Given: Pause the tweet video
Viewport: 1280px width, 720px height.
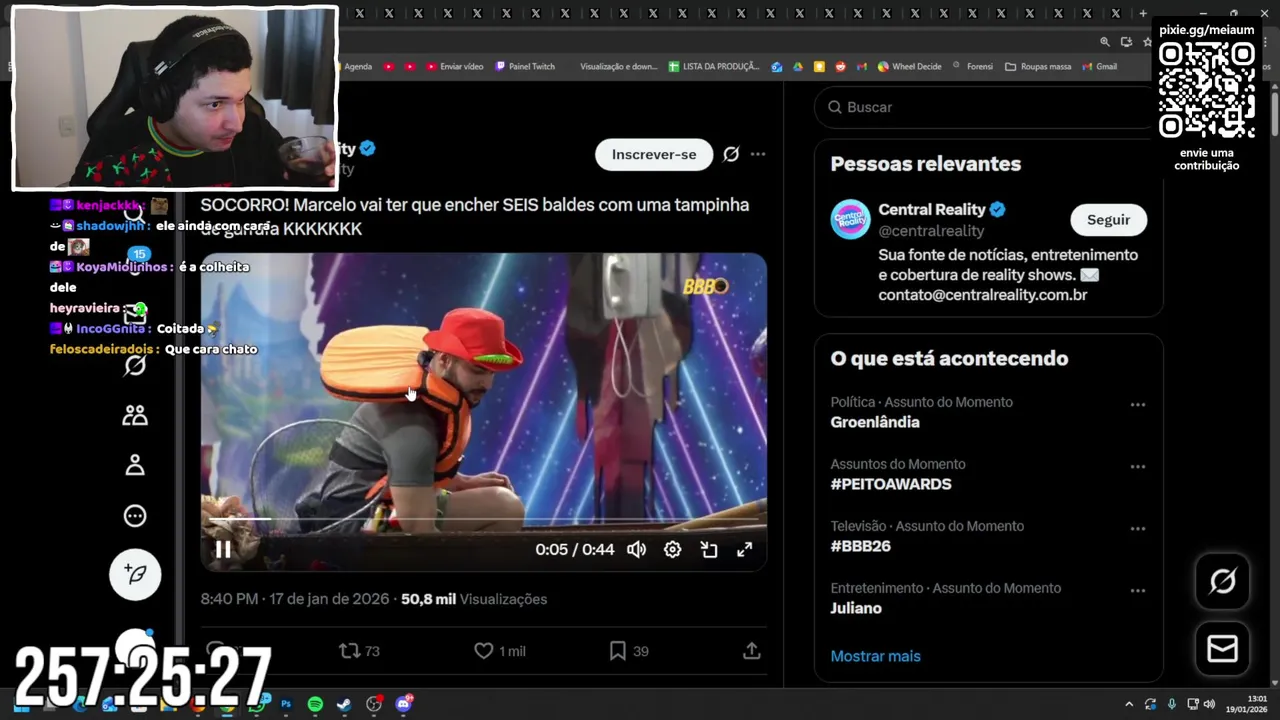Looking at the screenshot, I should click(x=223, y=549).
